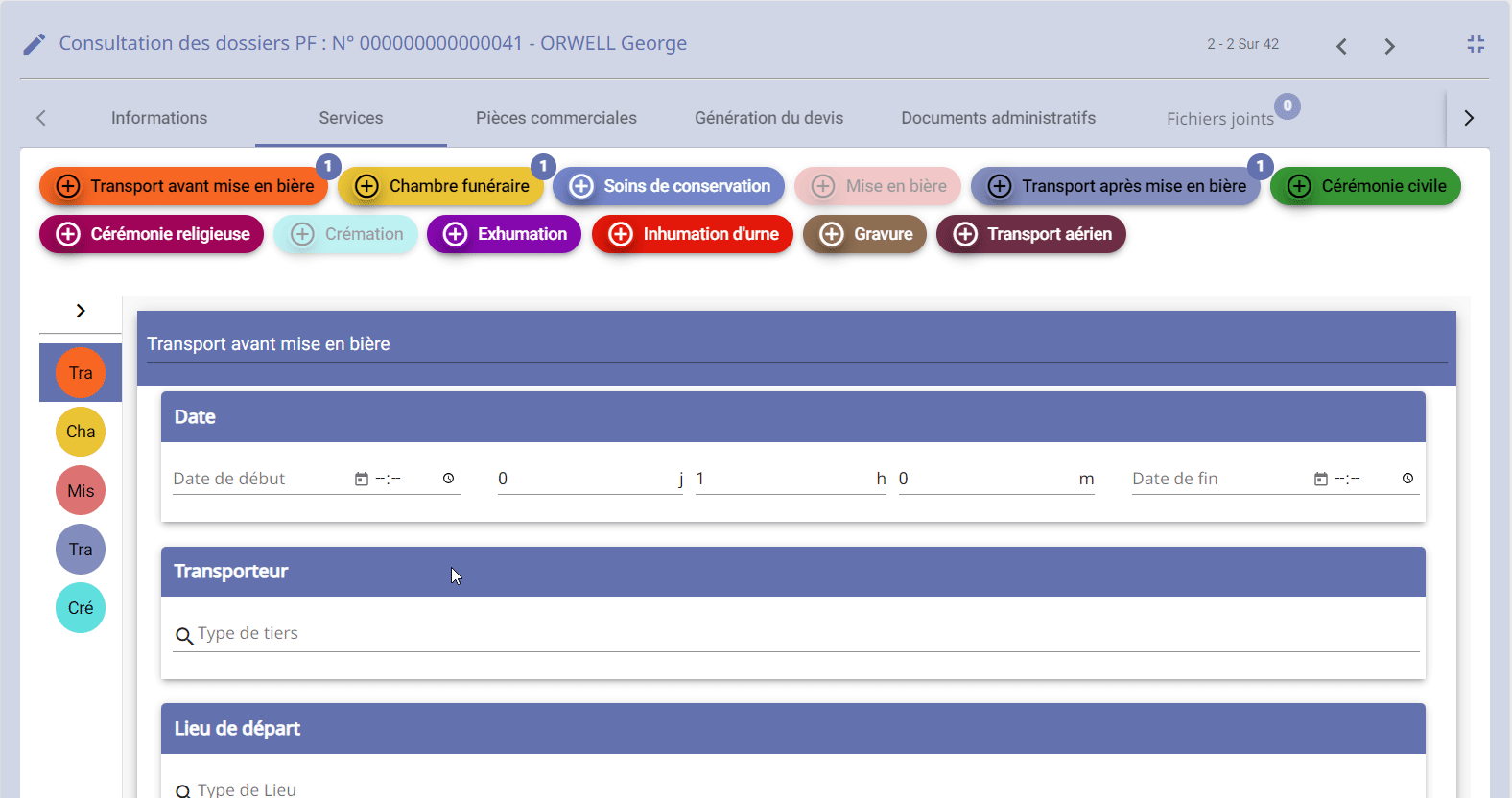
Task: Go to the previous dossier record
Action: click(x=1341, y=46)
